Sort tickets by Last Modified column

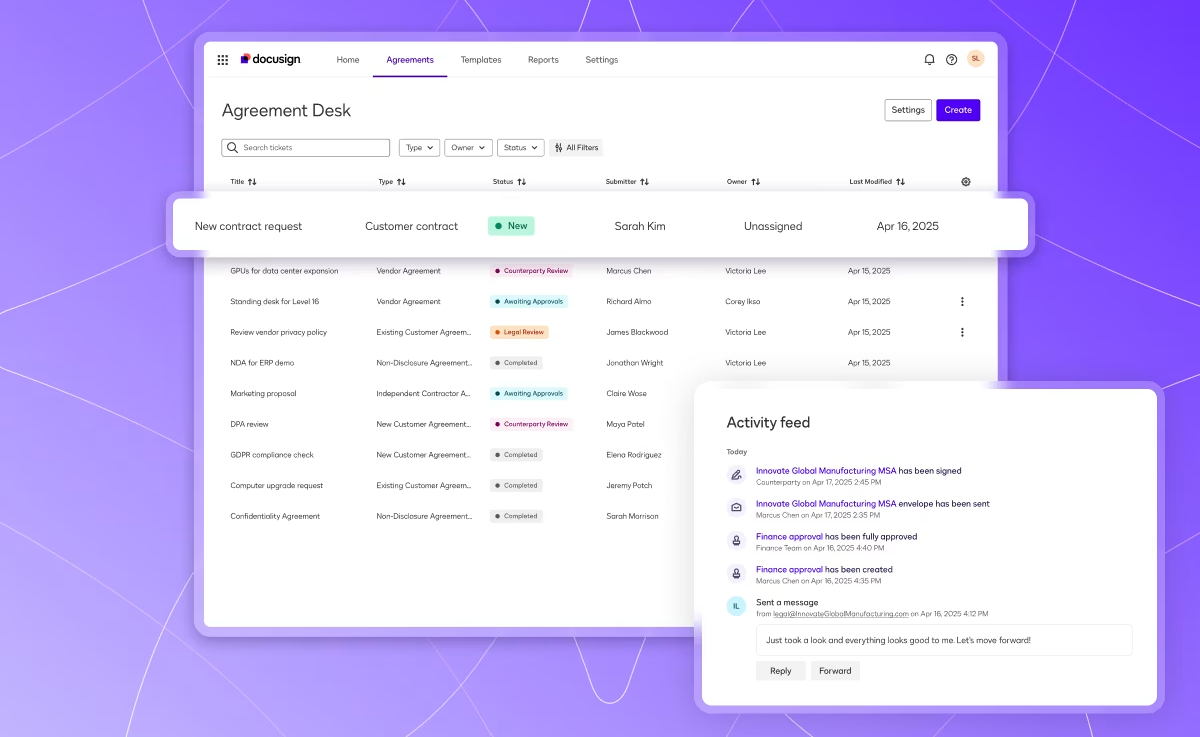point(876,182)
